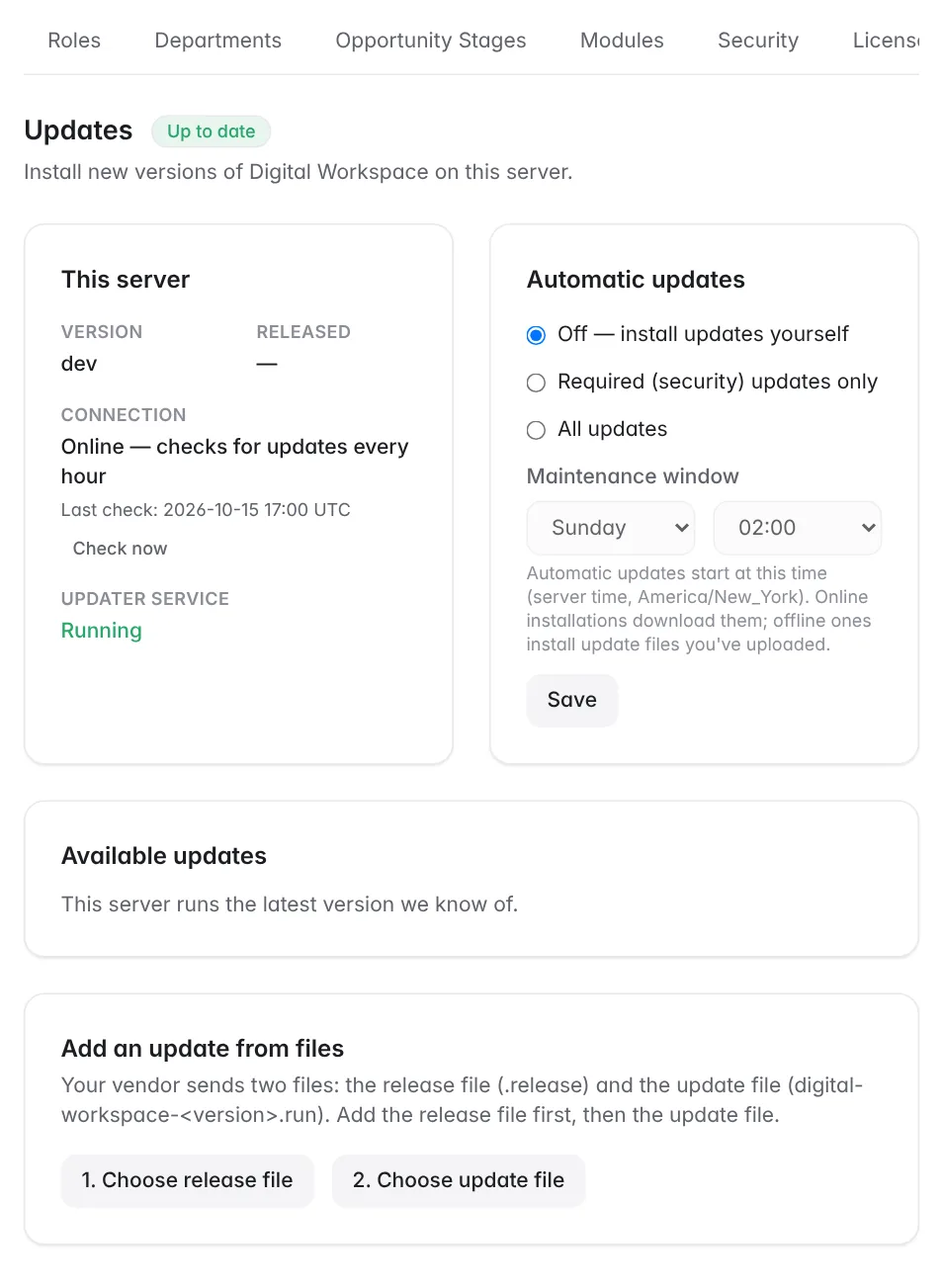Click '1. Choose release file' button

coord(188,1180)
